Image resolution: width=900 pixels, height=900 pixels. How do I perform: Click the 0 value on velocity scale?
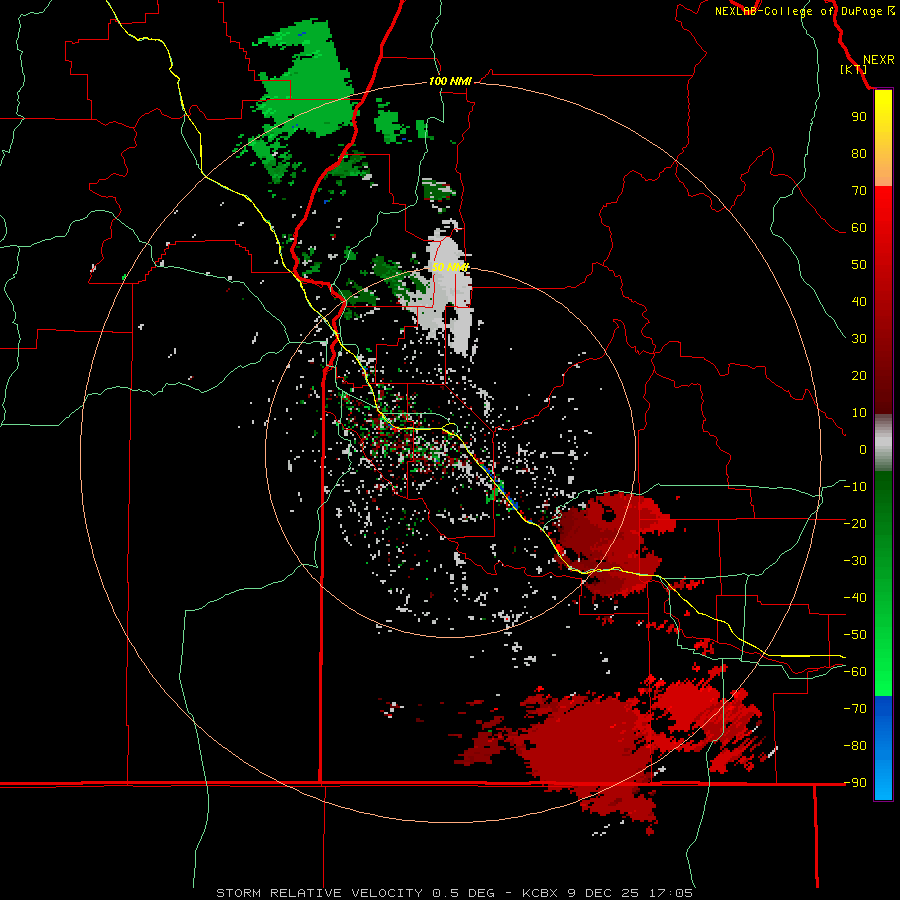[x=863, y=449]
